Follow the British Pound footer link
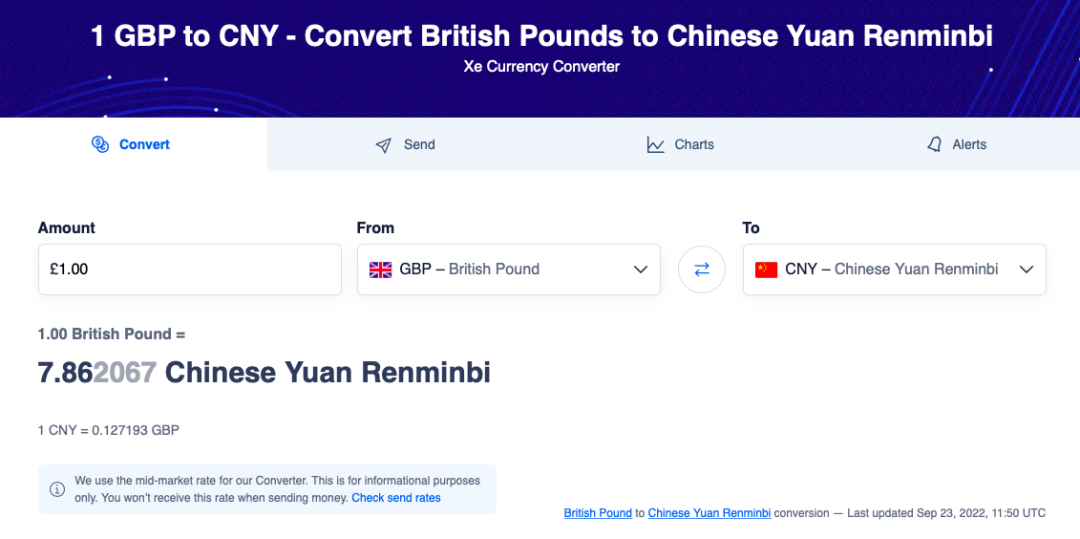The width and height of the screenshot is (1080, 539). pyautogui.click(x=598, y=513)
